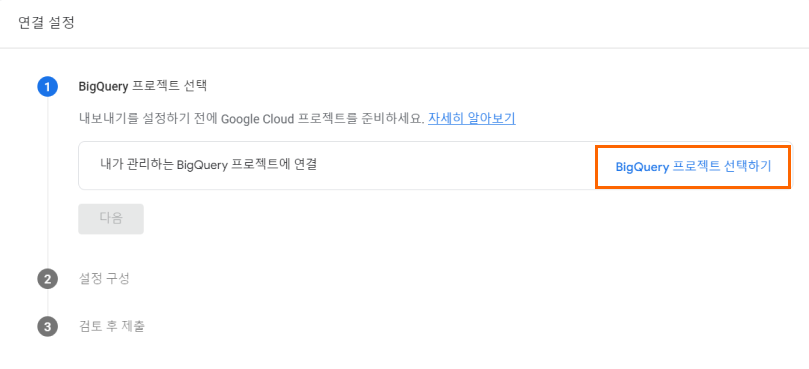The height and width of the screenshot is (369, 809).
Task: Click BigQuery 프로젝트 선택하기 button
Action: pyautogui.click(x=693, y=167)
